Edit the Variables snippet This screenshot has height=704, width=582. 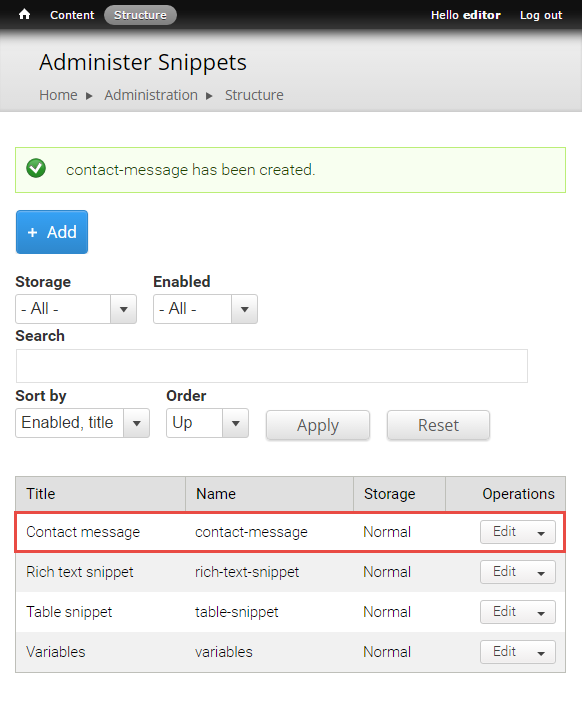click(504, 652)
